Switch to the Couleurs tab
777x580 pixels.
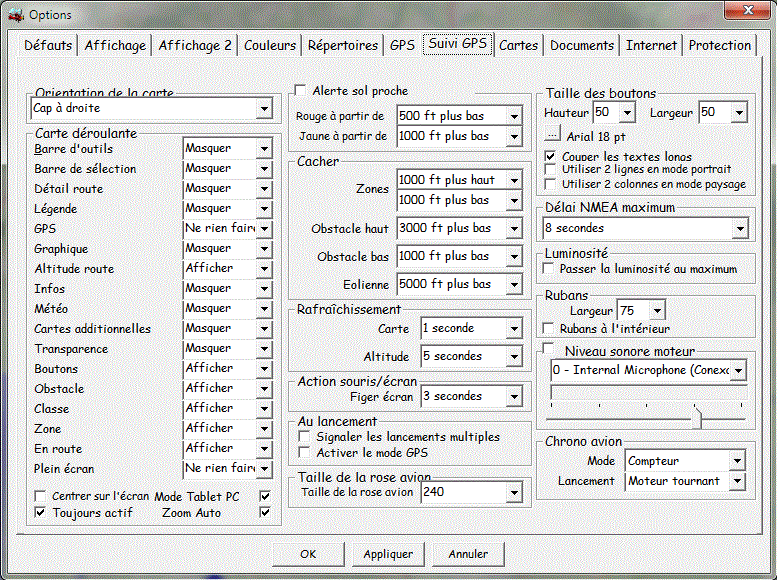tap(270, 45)
